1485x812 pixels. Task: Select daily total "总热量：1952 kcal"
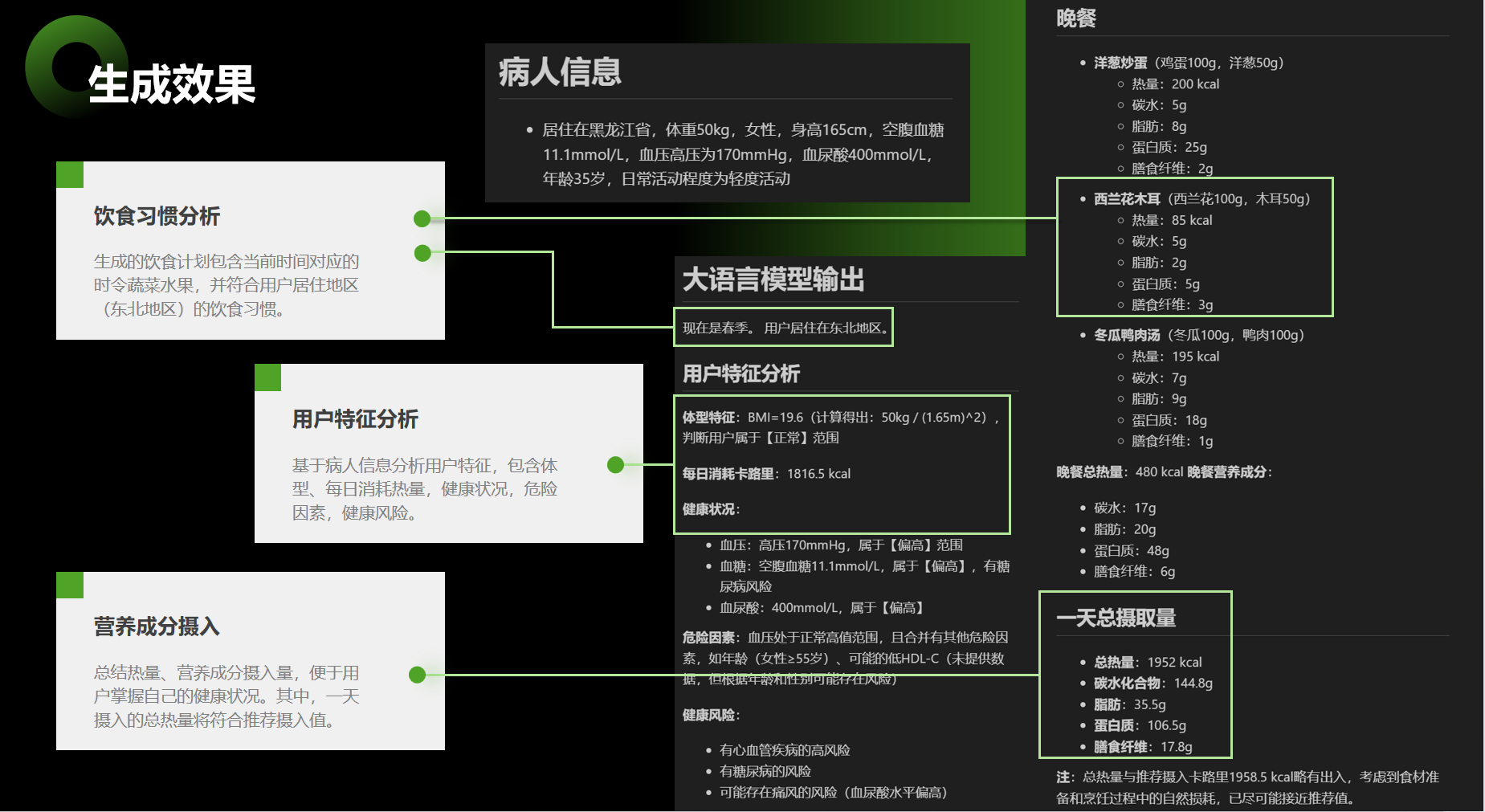tap(1148, 663)
